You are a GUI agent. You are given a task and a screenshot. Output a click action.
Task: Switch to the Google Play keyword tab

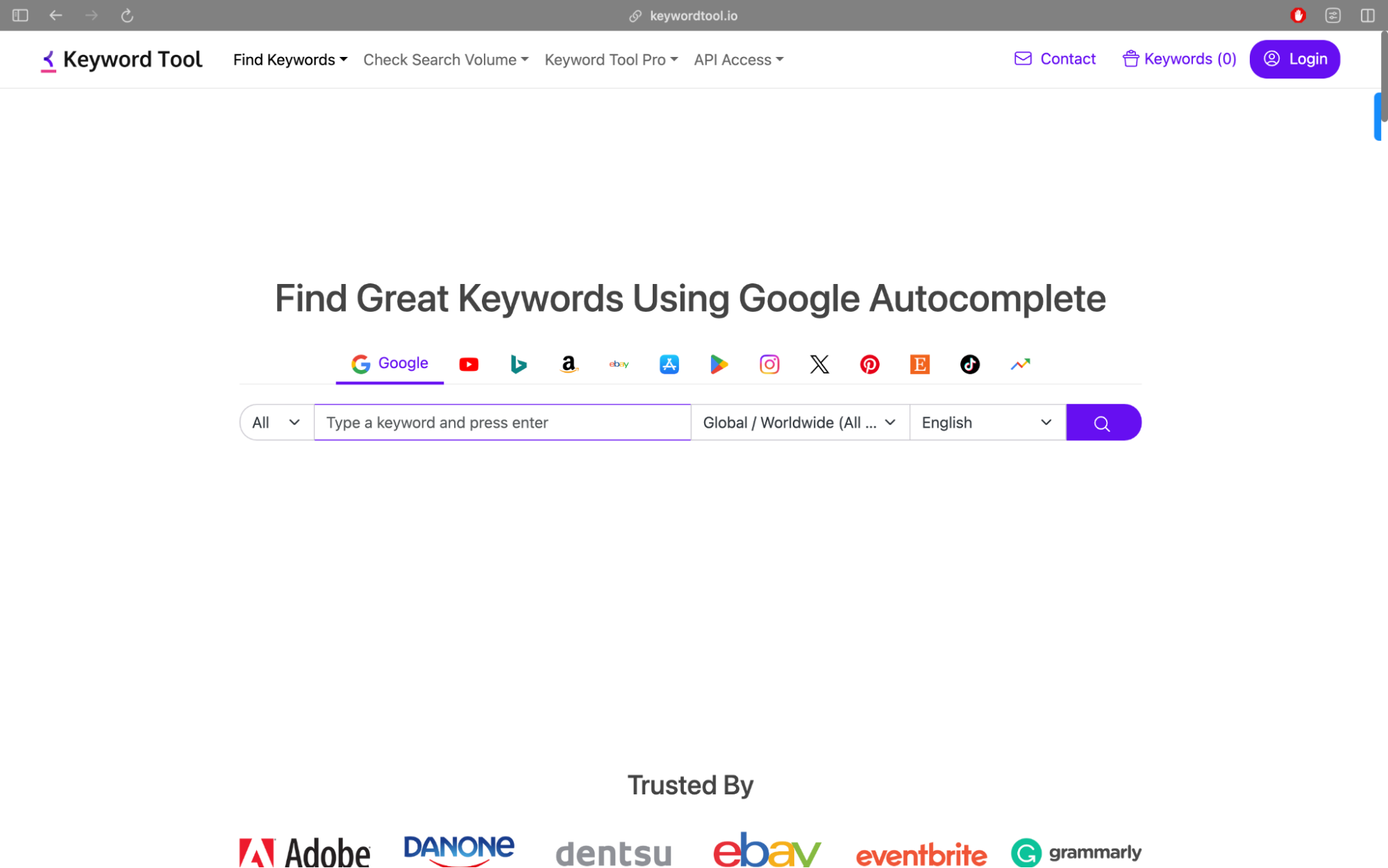tap(719, 364)
